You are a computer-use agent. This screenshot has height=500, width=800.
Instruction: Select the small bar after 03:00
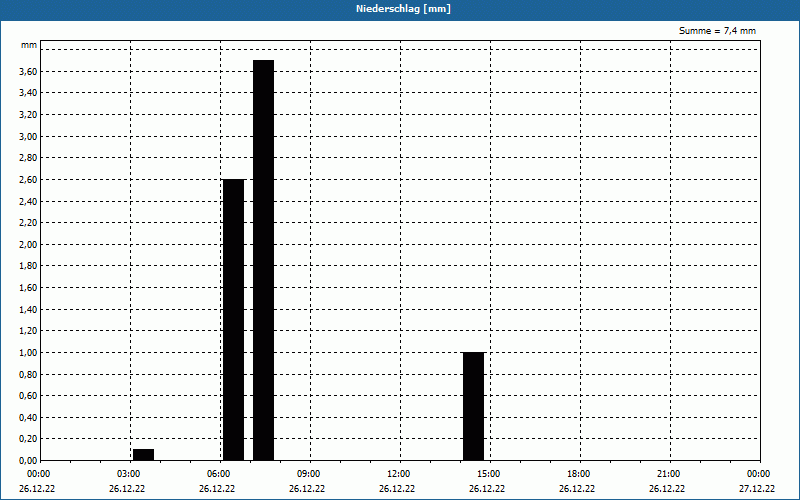(143, 455)
